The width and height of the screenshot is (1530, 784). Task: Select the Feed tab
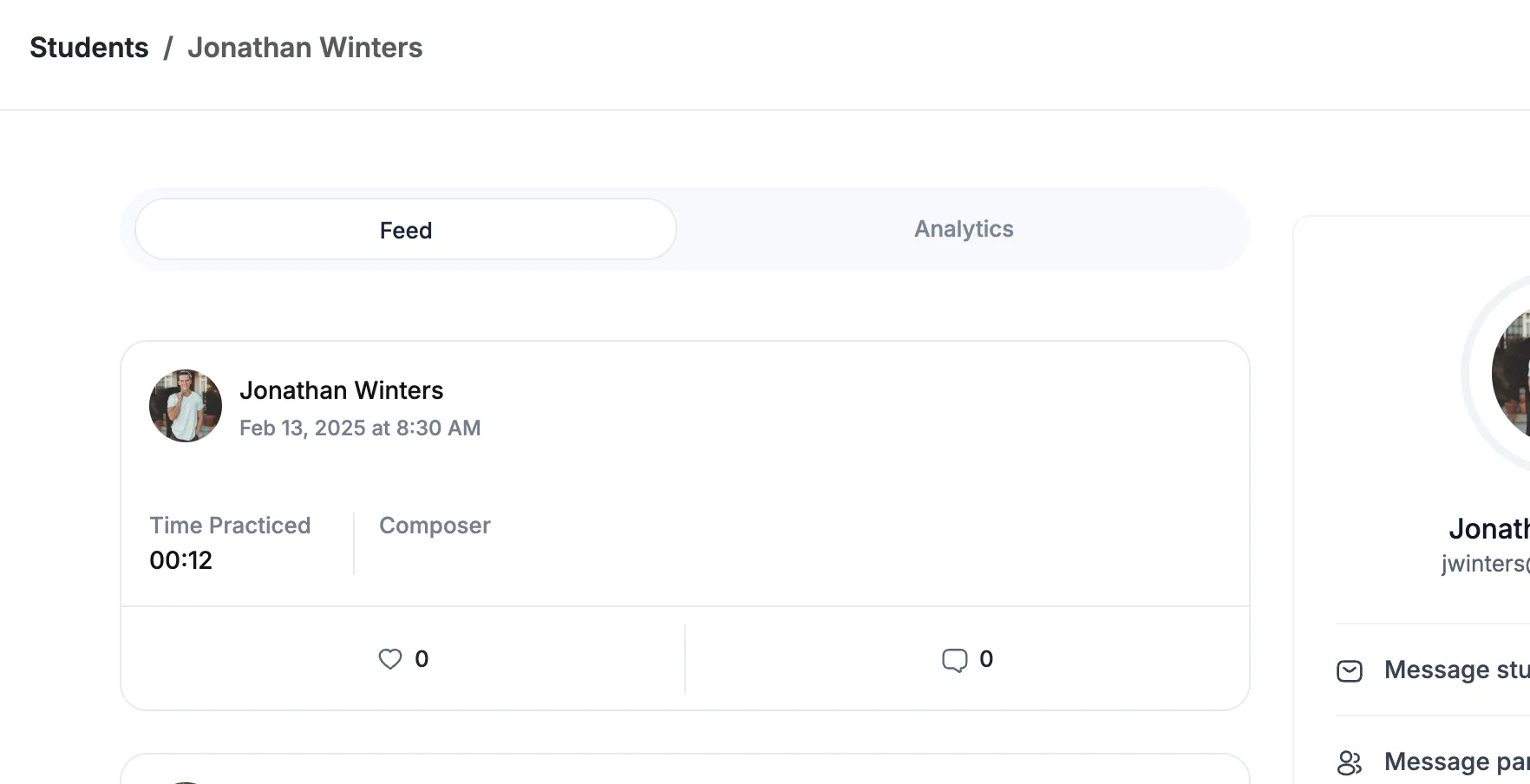(406, 230)
